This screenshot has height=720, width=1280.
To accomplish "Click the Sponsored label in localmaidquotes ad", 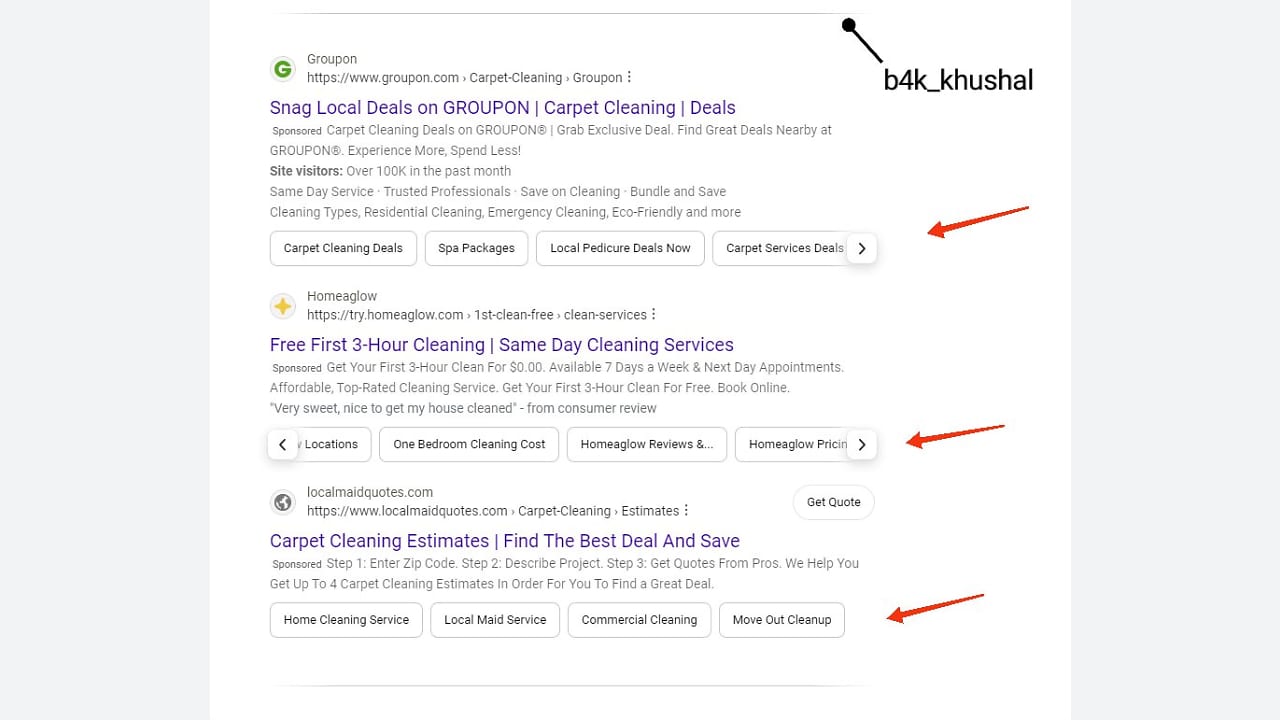I will coord(297,564).
